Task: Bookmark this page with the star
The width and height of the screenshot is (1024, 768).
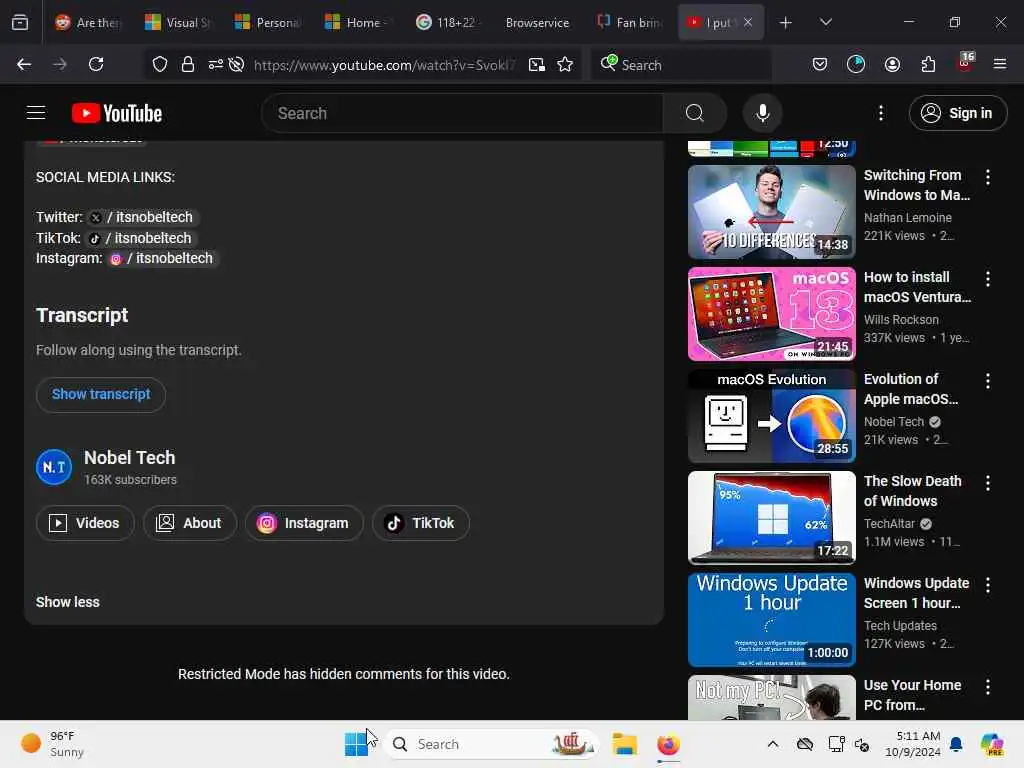Action: pyautogui.click(x=565, y=64)
